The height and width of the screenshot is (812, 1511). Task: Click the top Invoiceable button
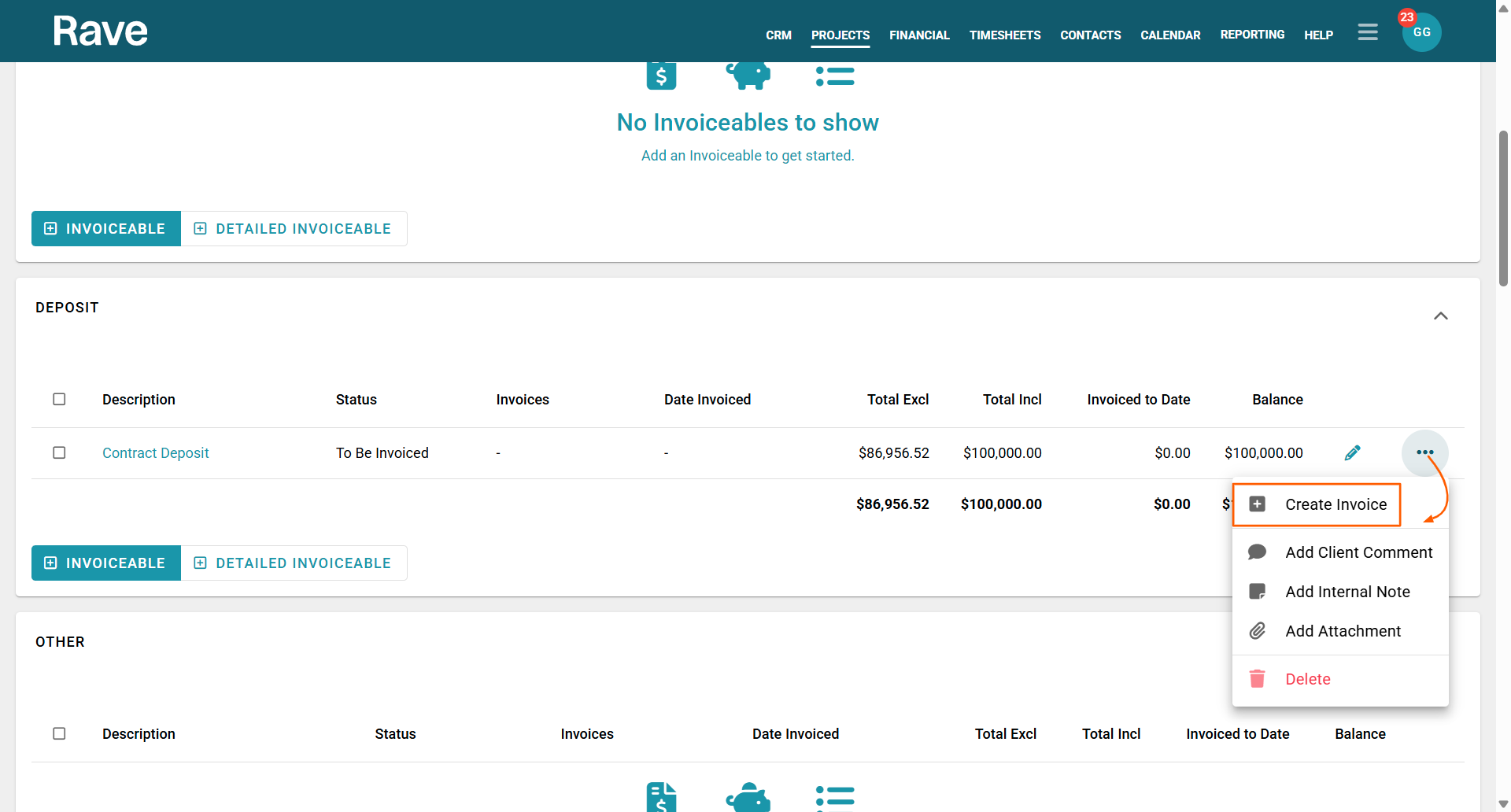(106, 228)
